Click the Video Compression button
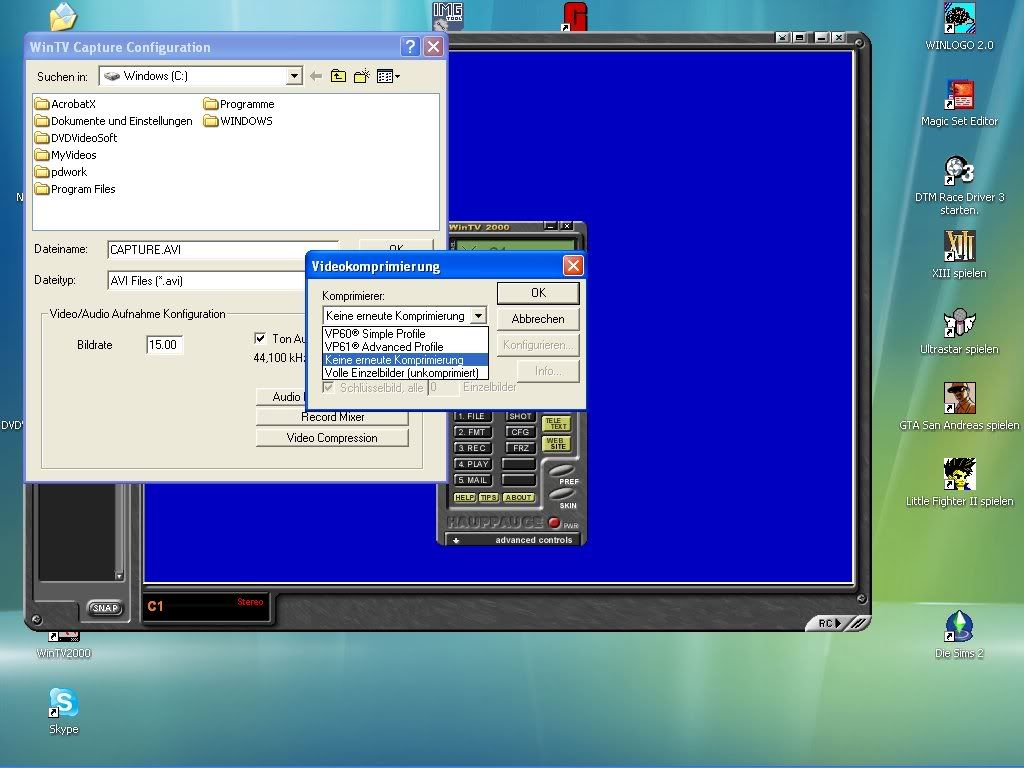The image size is (1024, 768). (x=332, y=438)
